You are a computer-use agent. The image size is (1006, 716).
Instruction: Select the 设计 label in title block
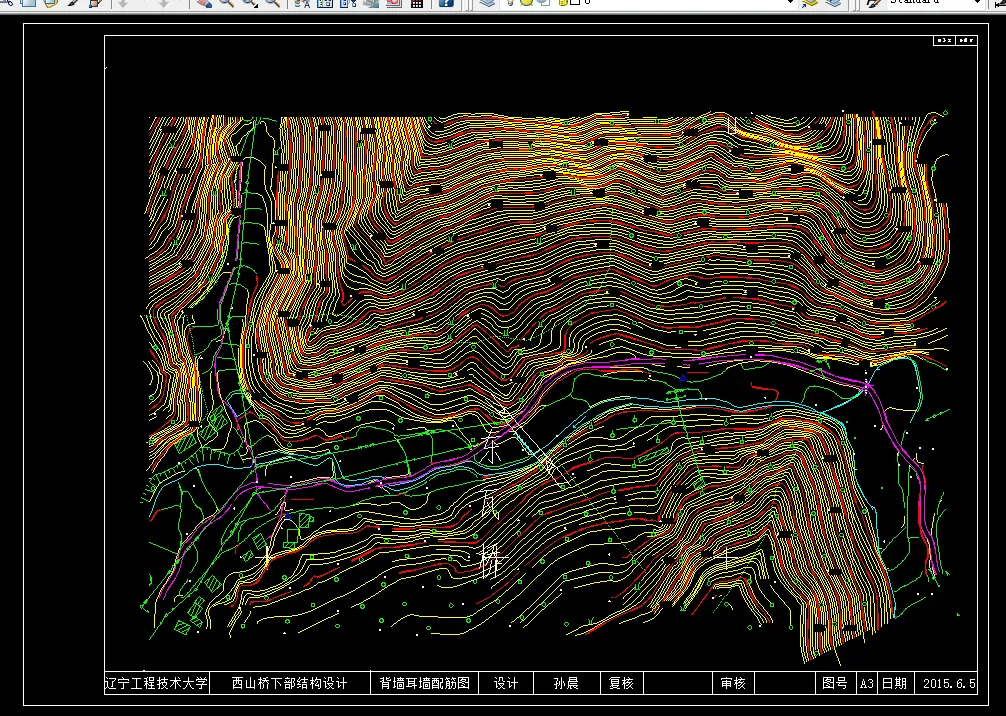506,683
